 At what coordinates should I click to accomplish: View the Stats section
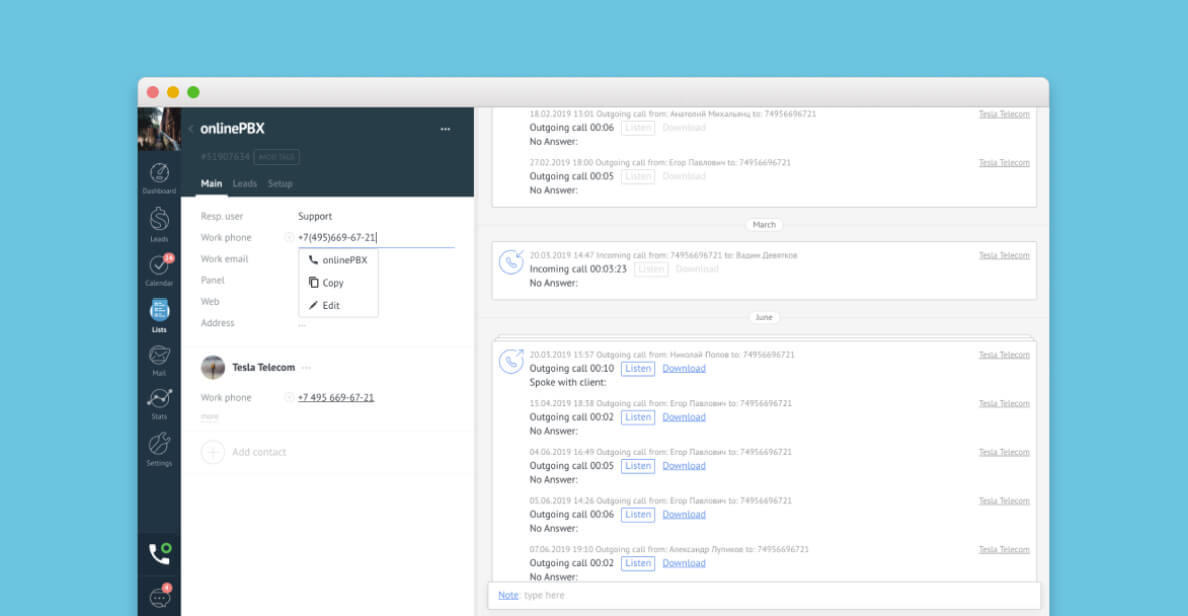[x=159, y=401]
